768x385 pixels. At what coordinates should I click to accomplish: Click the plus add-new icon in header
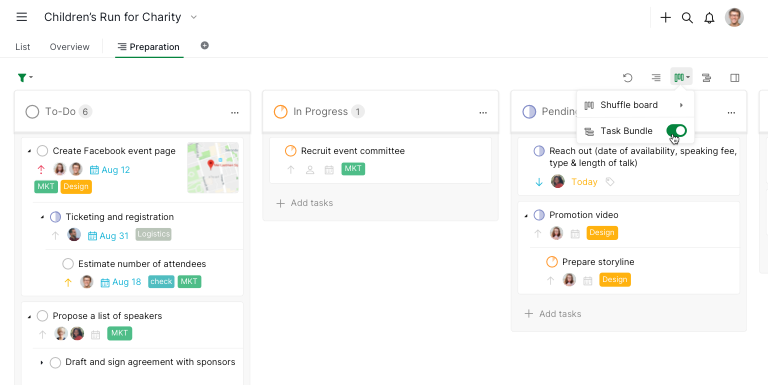(x=665, y=18)
